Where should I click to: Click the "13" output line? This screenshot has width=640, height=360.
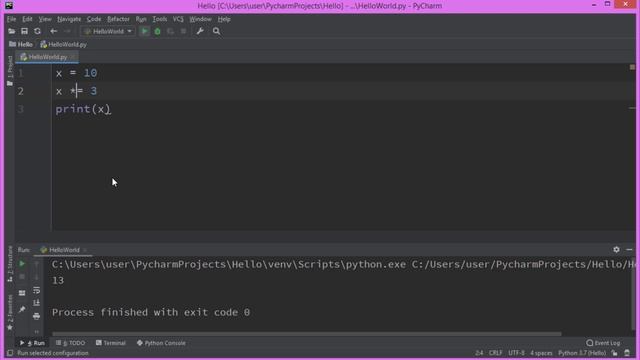58,280
